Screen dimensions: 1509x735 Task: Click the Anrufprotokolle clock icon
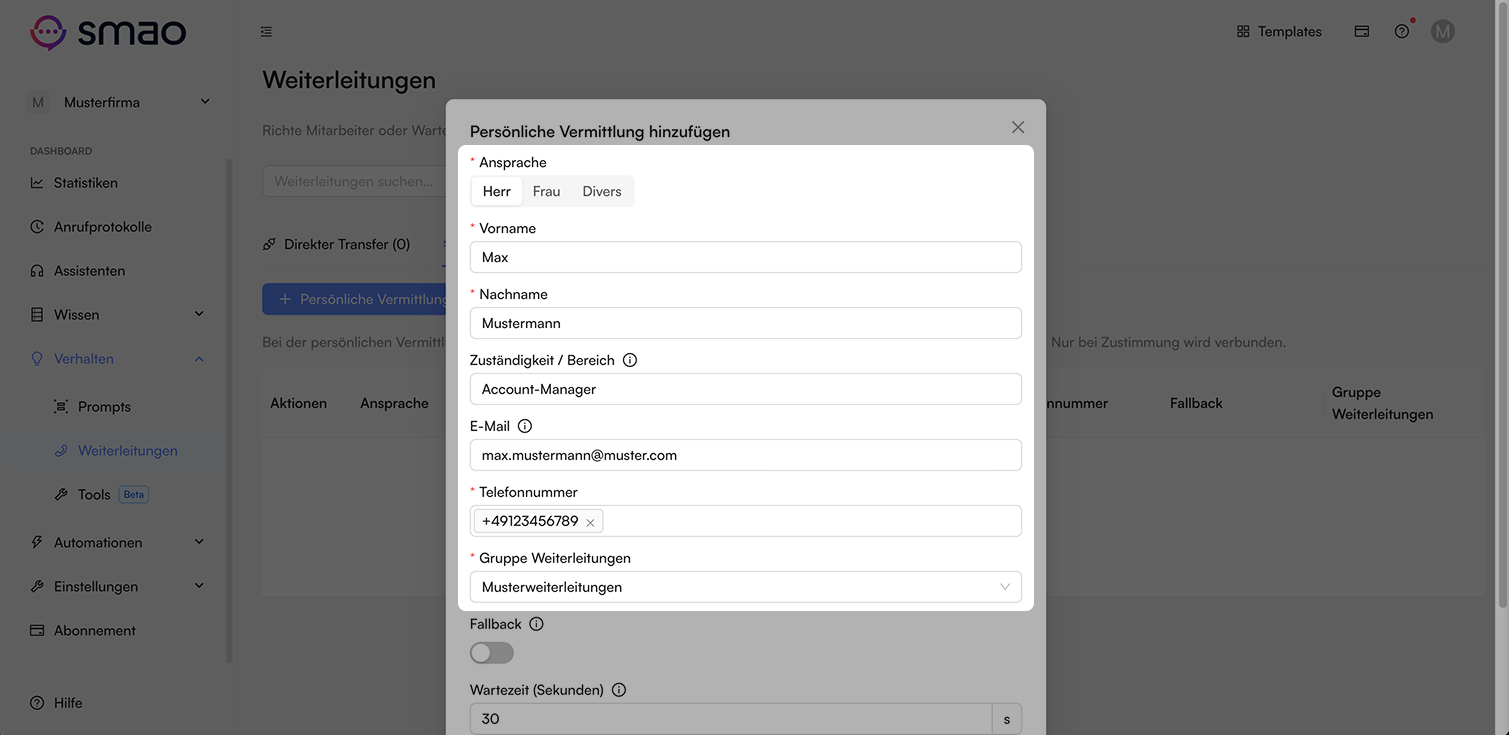pos(37,227)
